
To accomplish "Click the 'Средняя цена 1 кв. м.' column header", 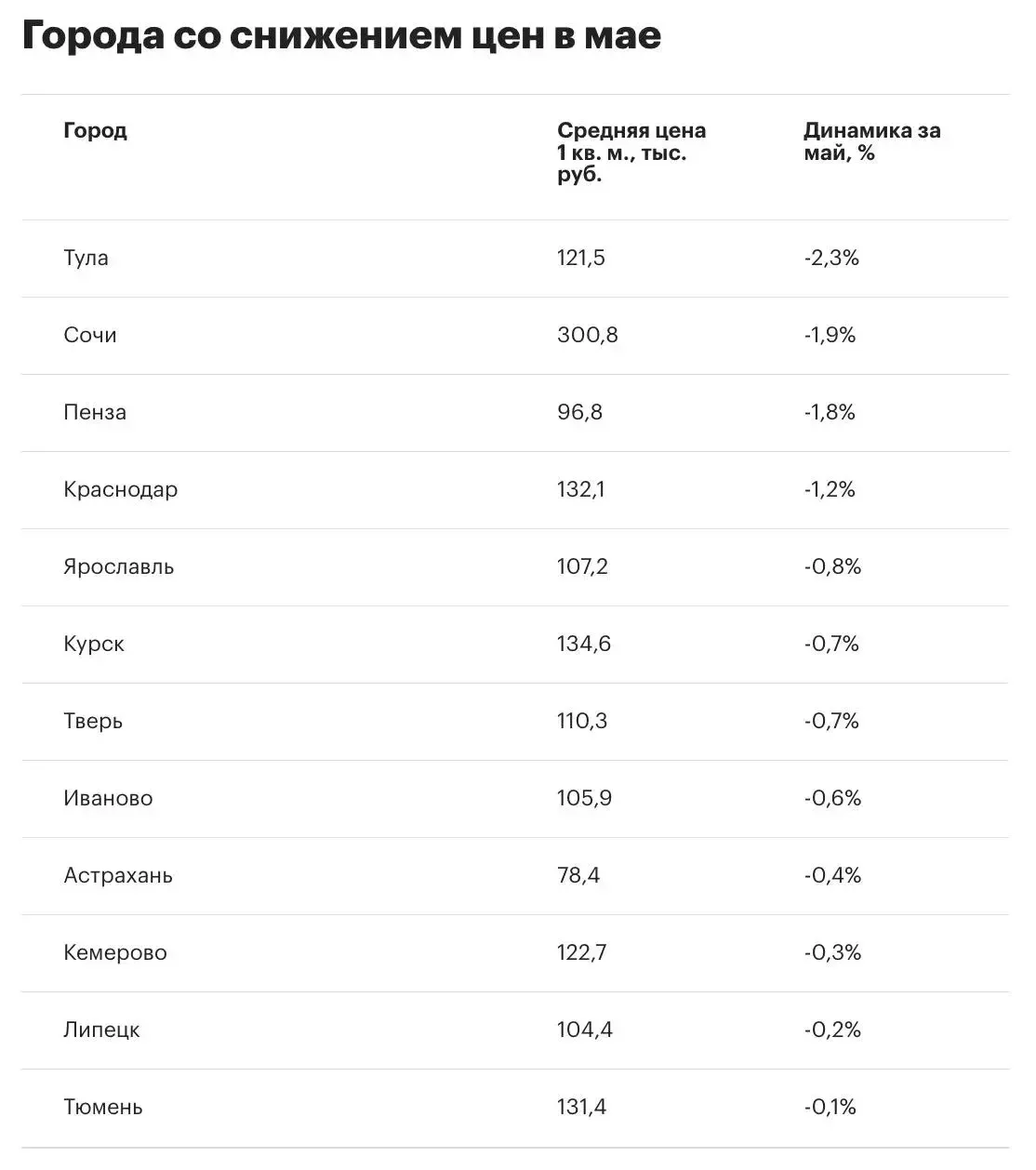I will tap(631, 153).
